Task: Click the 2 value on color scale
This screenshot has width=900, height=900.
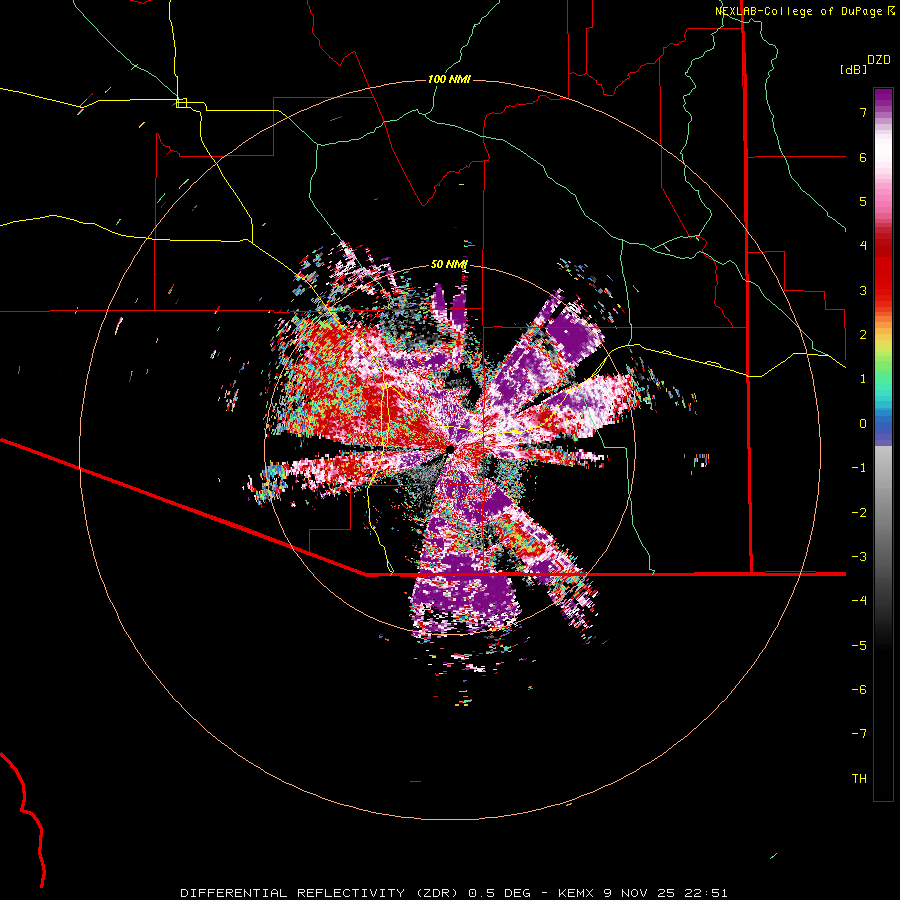Action: [x=863, y=335]
